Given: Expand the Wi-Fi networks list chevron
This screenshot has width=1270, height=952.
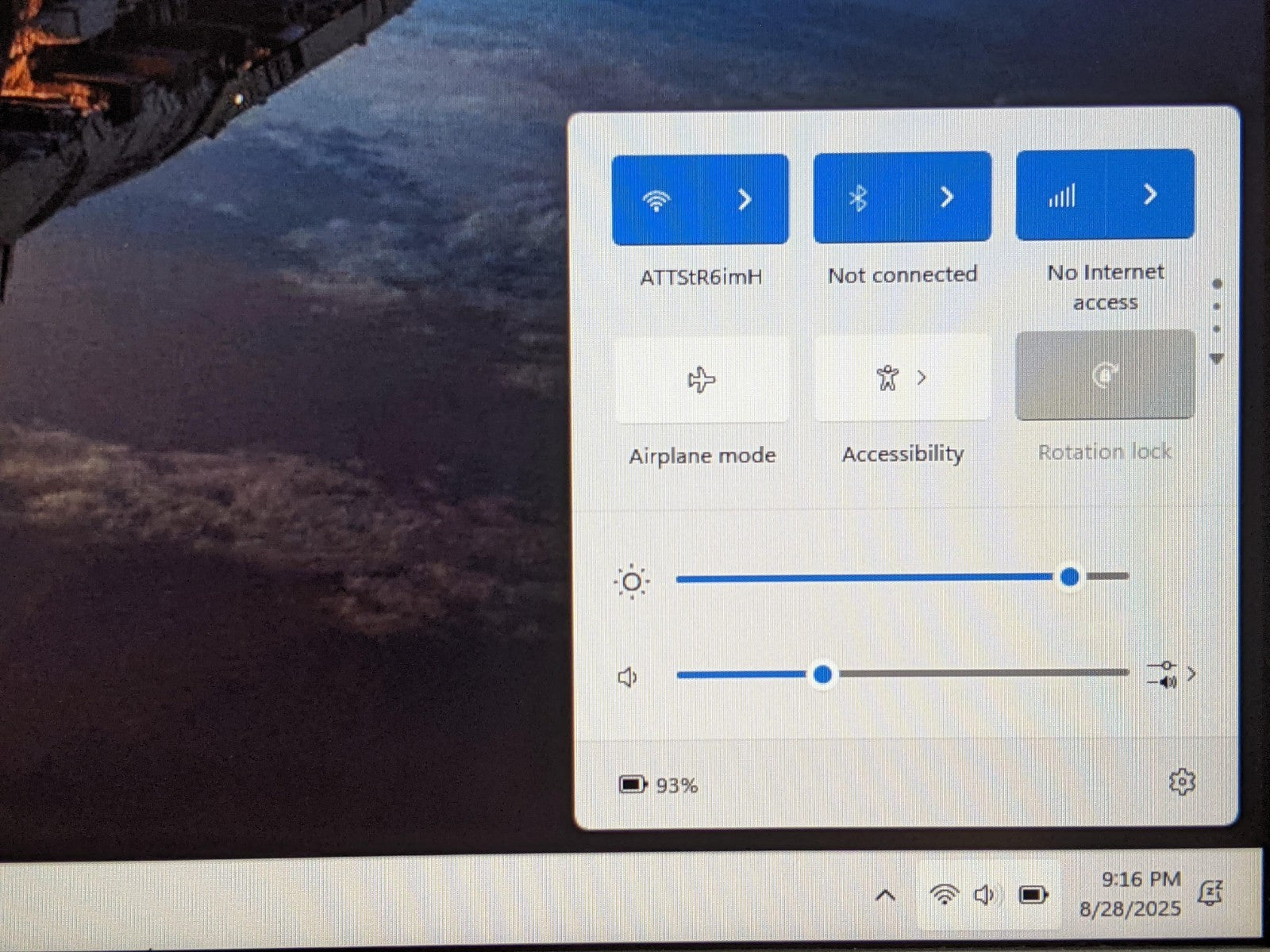Looking at the screenshot, I should click(x=745, y=199).
